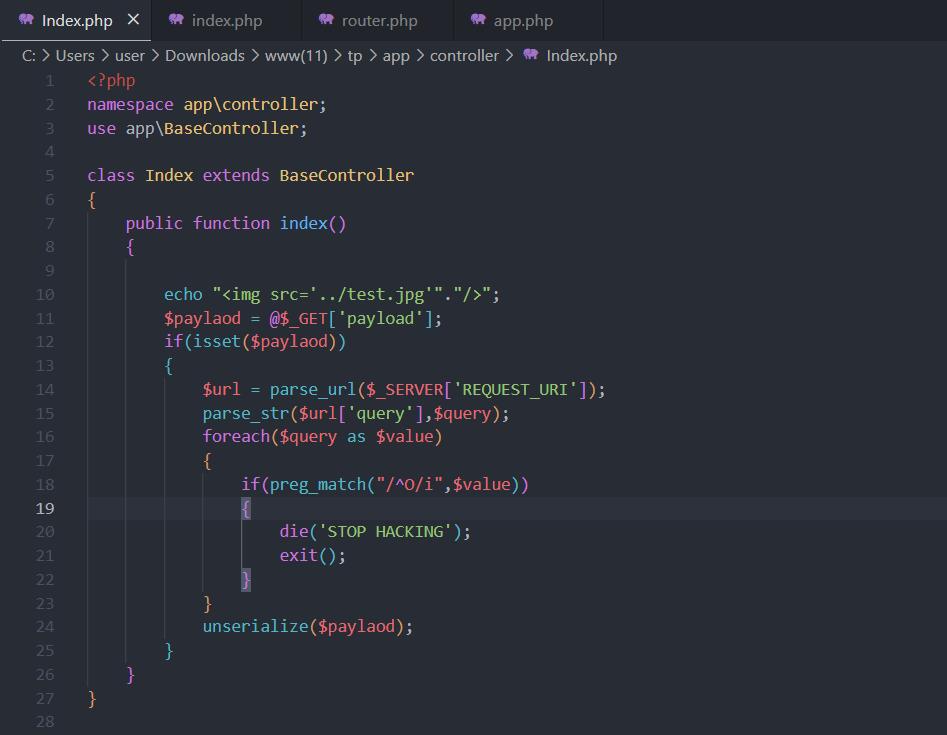Close the Index.php editor tab

133,20
